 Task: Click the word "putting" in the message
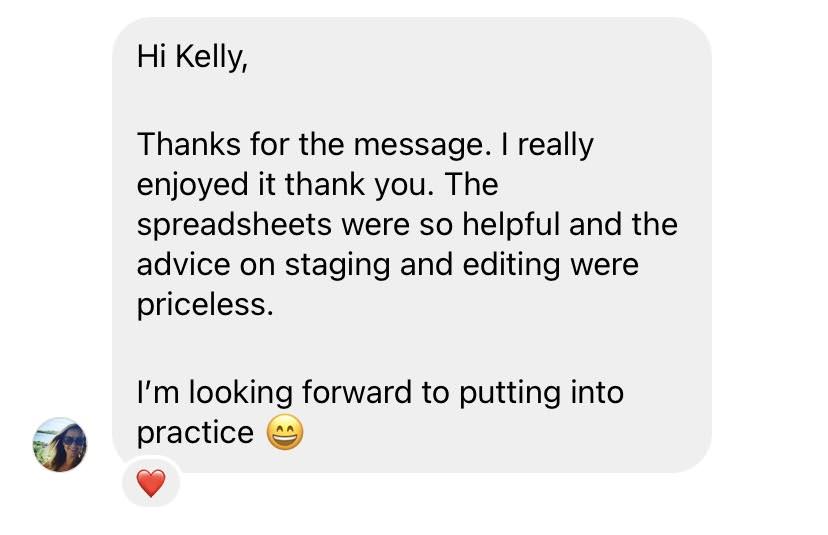click(x=511, y=393)
